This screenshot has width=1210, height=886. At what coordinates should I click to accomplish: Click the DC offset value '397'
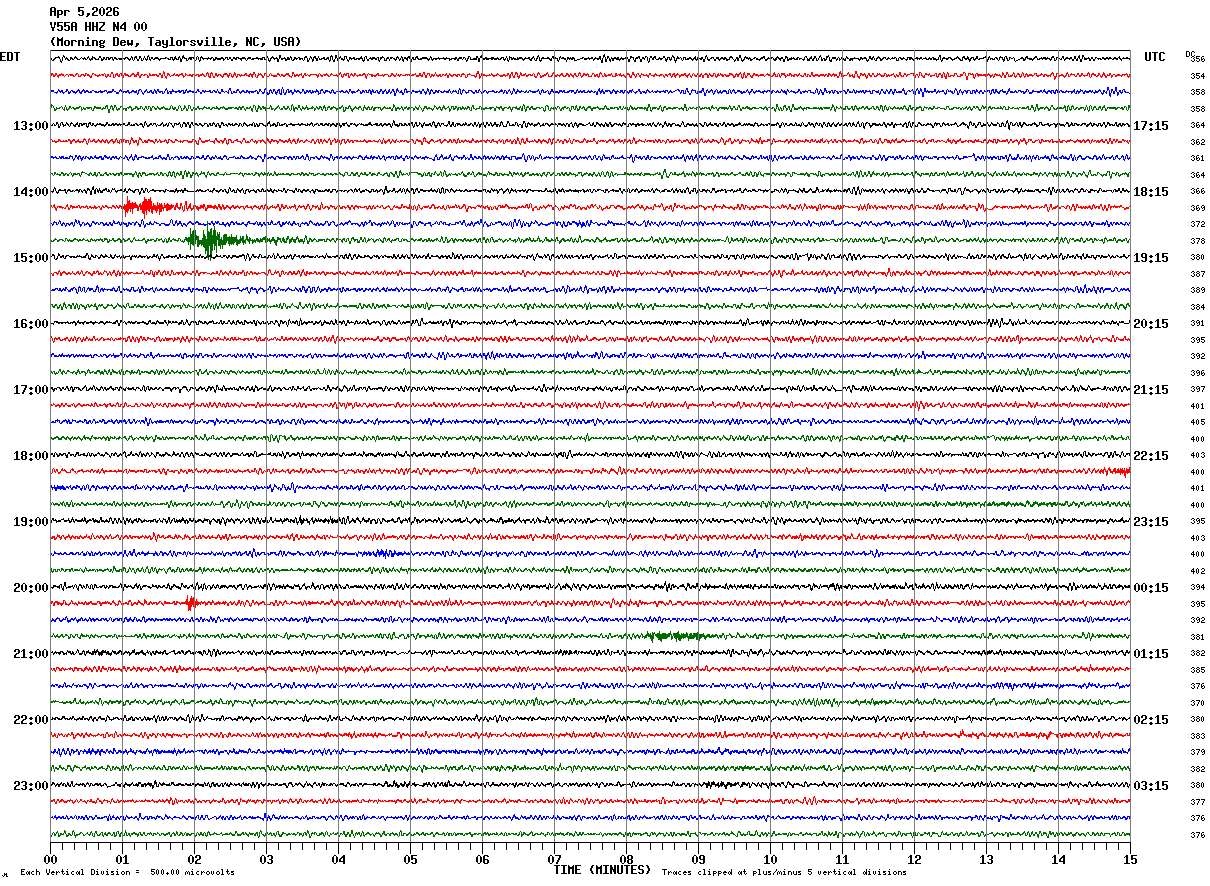1197,389
